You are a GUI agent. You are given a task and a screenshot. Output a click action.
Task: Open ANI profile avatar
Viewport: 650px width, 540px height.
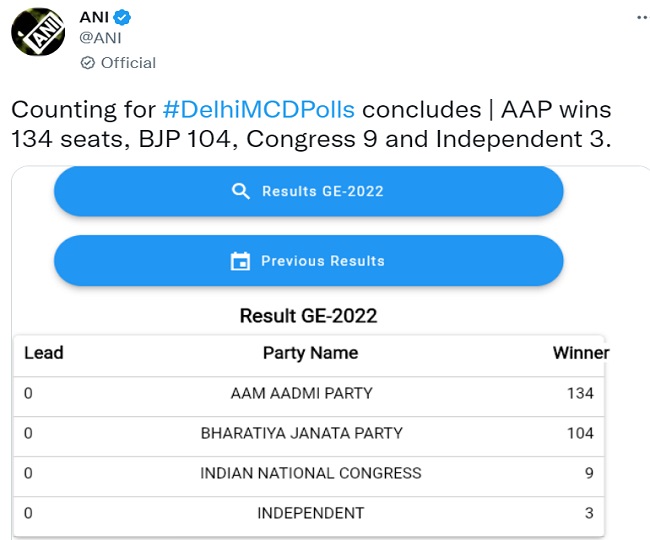(38, 32)
